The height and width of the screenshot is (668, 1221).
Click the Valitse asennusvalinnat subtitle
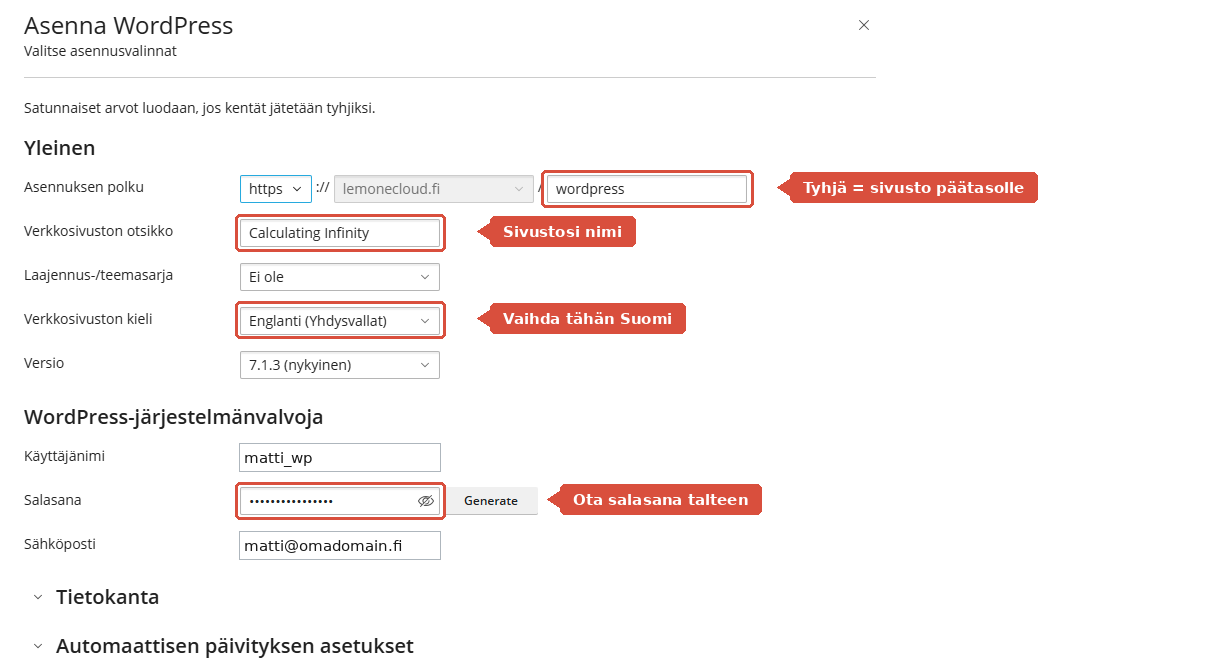(x=100, y=50)
